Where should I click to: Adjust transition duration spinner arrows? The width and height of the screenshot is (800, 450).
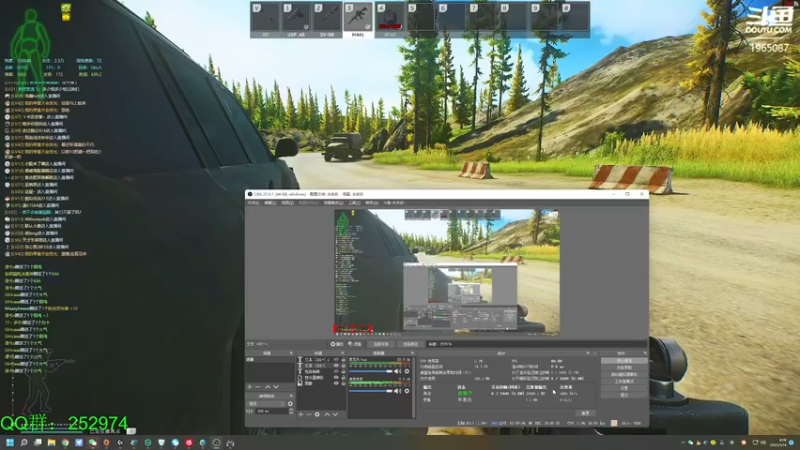(x=291, y=411)
